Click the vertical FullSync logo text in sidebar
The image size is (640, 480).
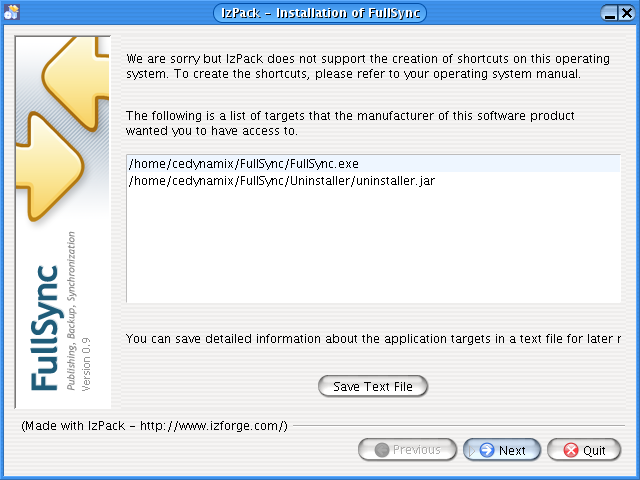[45, 328]
